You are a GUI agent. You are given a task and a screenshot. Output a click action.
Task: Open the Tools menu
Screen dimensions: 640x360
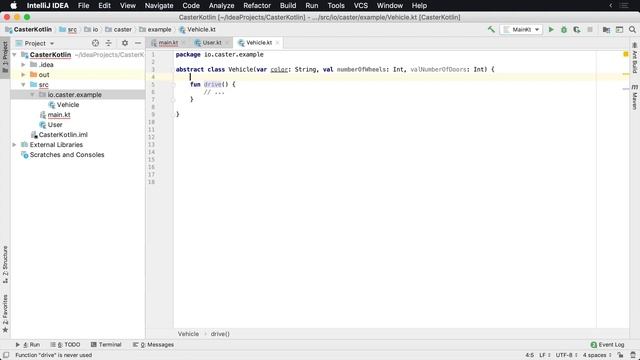pos(336,6)
